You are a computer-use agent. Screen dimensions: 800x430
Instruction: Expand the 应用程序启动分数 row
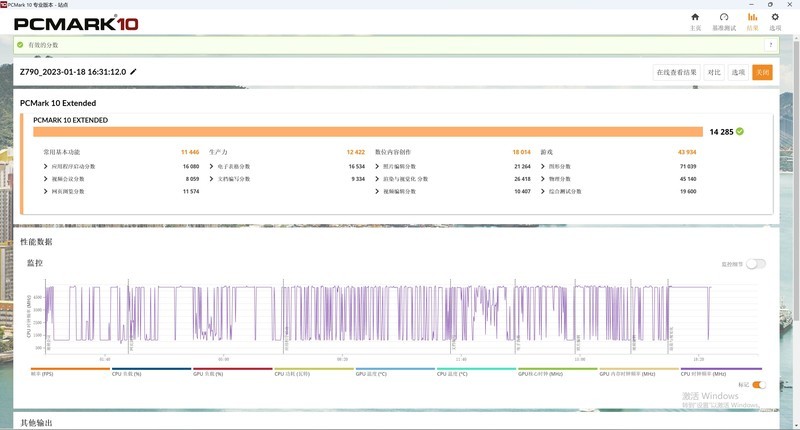46,166
